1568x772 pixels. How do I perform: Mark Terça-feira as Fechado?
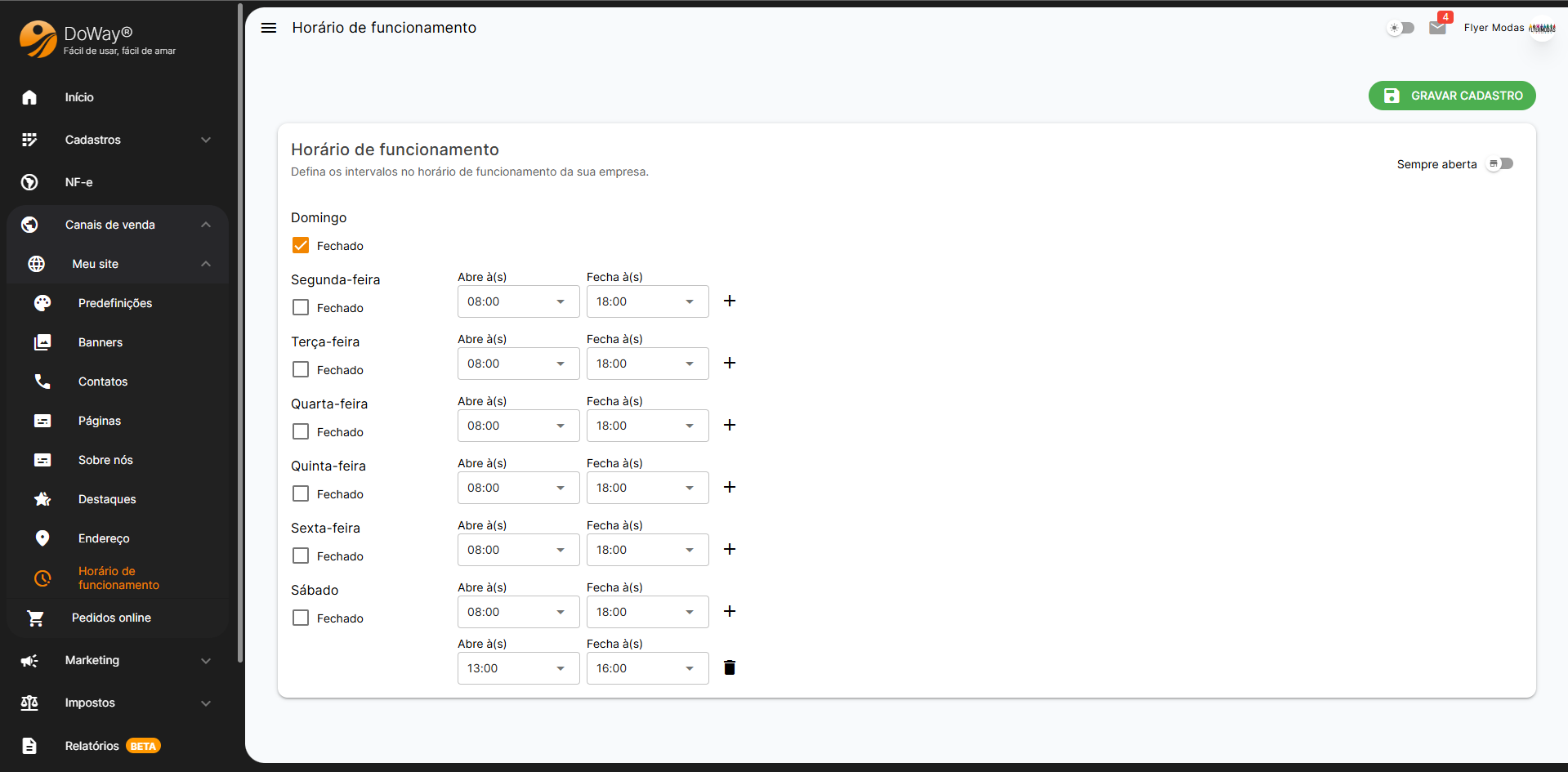click(301, 370)
